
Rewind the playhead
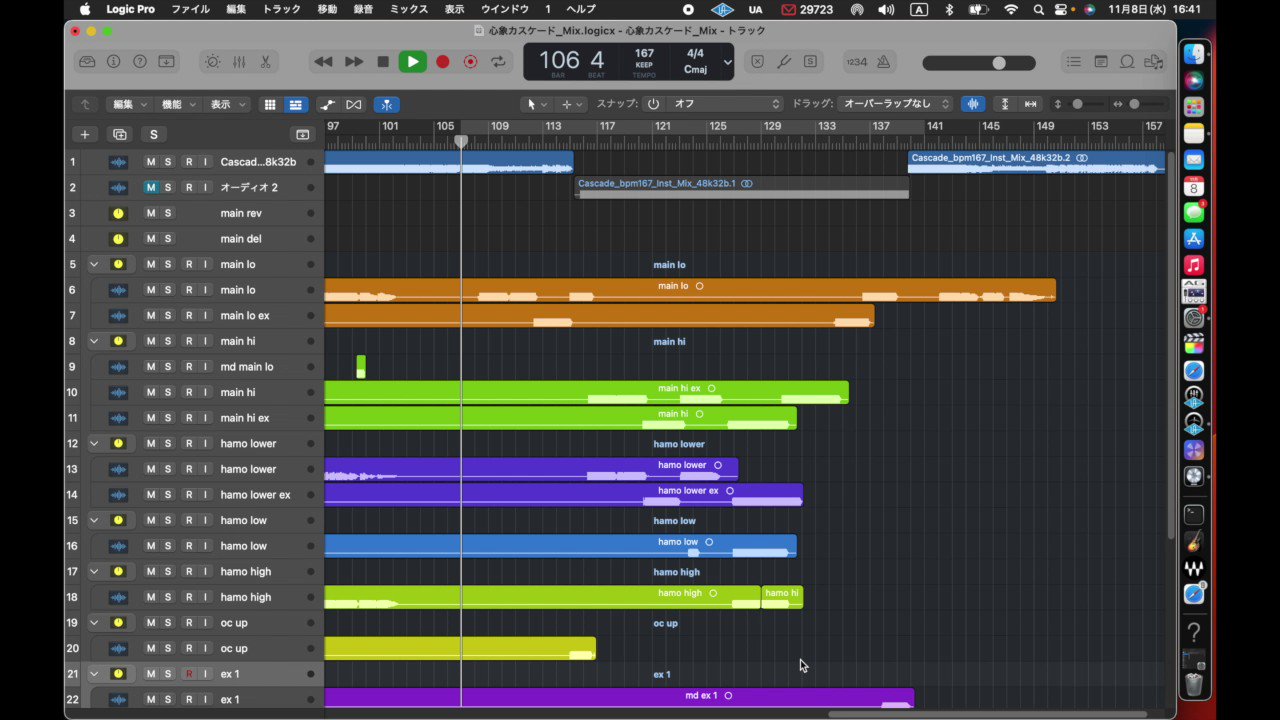(323, 62)
